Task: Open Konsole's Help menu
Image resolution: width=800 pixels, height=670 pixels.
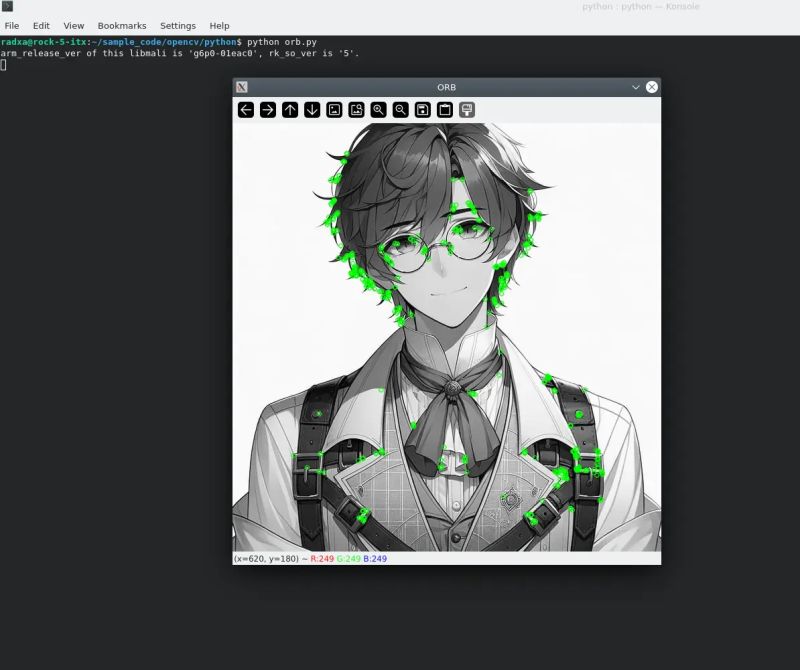Action: coord(218,25)
